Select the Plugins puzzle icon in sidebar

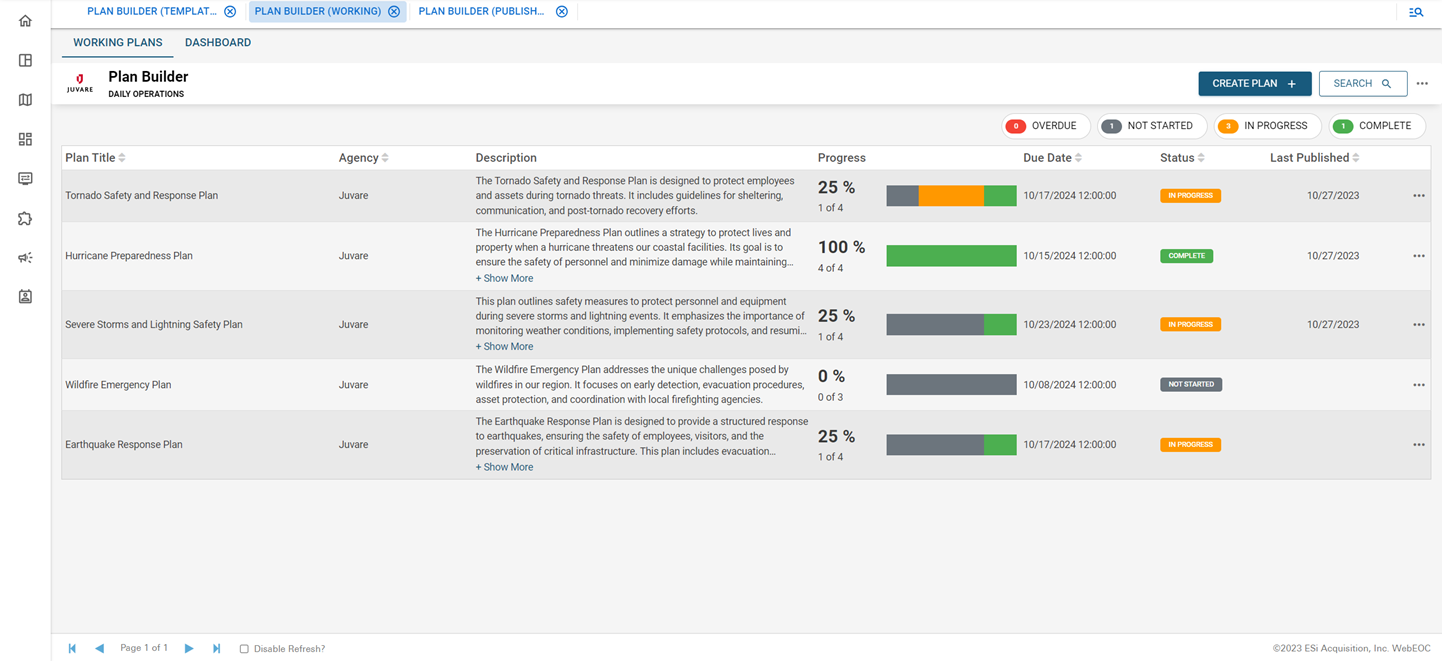24,218
